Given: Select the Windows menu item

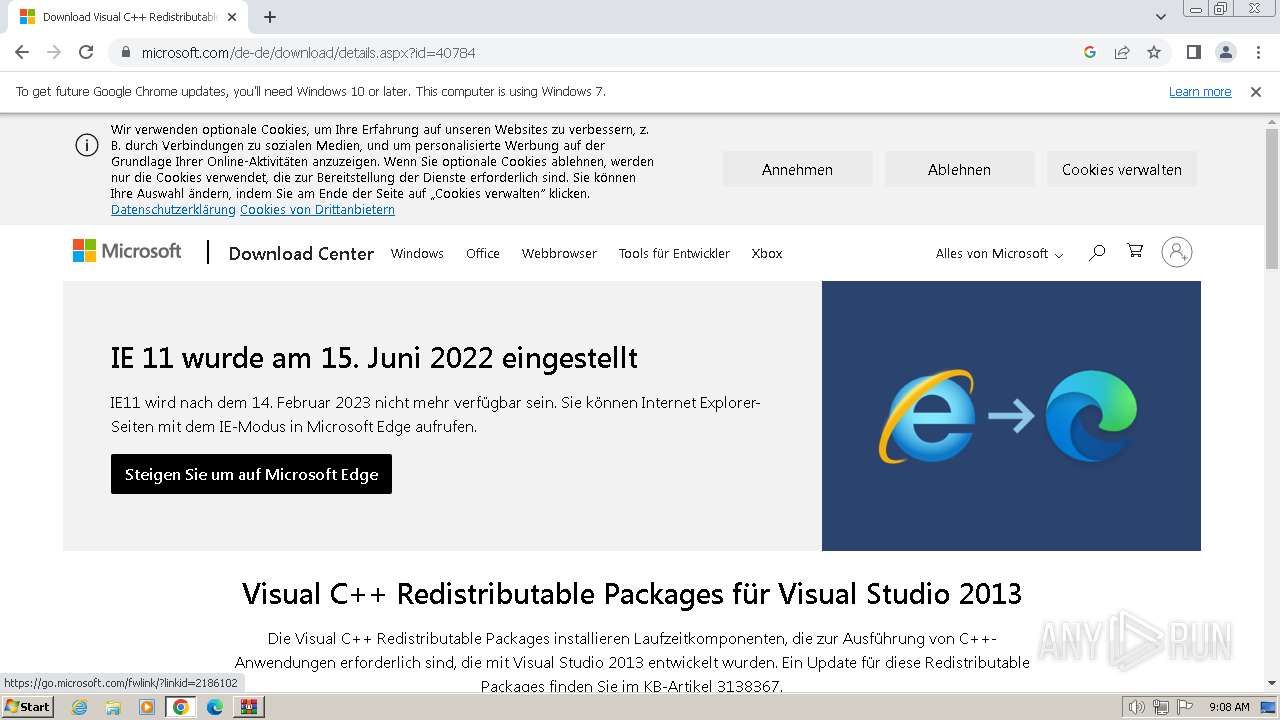Looking at the screenshot, I should coord(417,253).
